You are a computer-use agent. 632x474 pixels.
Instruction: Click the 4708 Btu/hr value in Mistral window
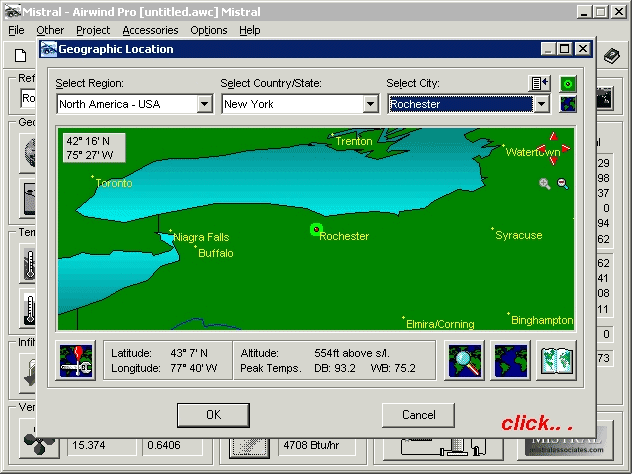pos(311,445)
